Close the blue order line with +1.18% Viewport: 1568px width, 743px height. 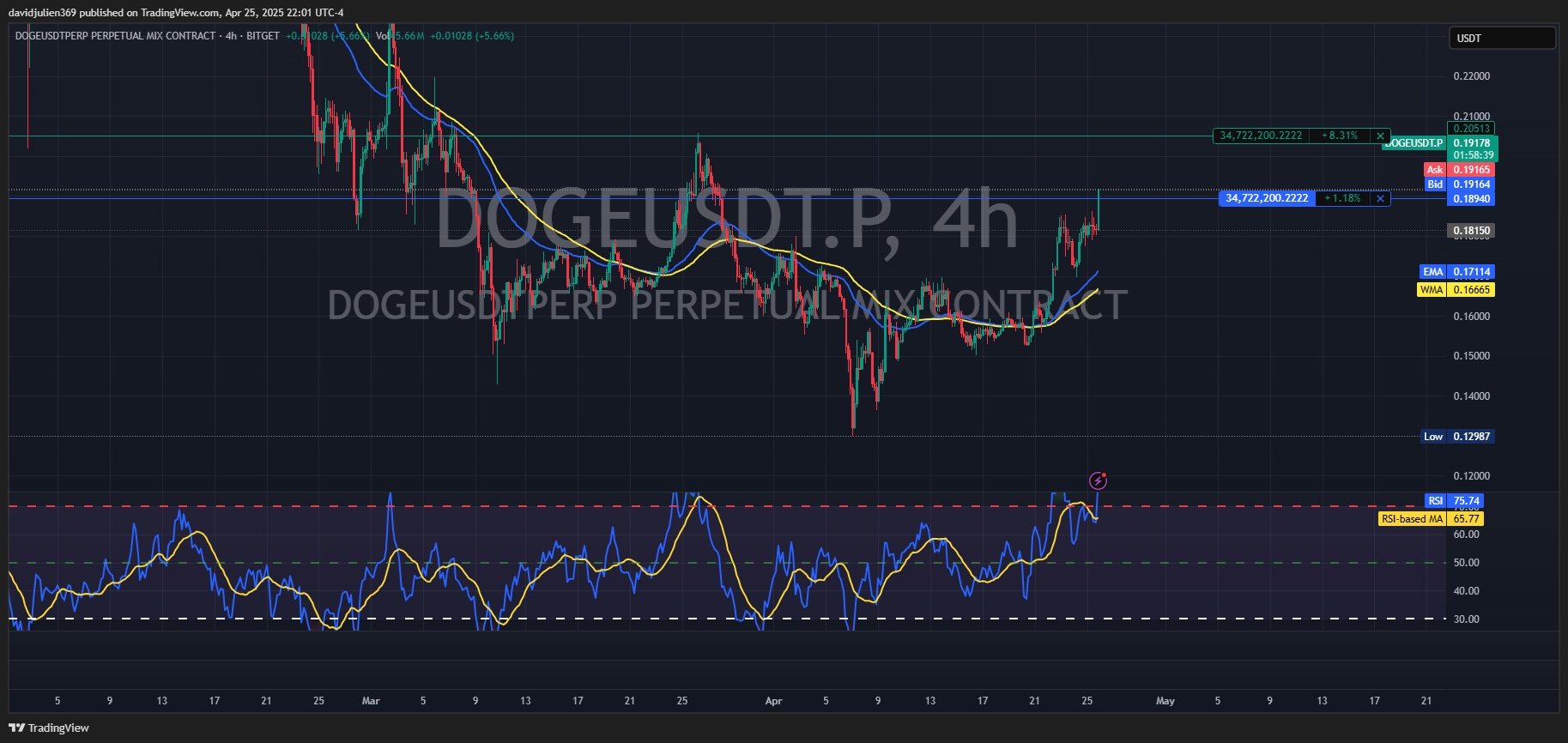tap(1380, 198)
